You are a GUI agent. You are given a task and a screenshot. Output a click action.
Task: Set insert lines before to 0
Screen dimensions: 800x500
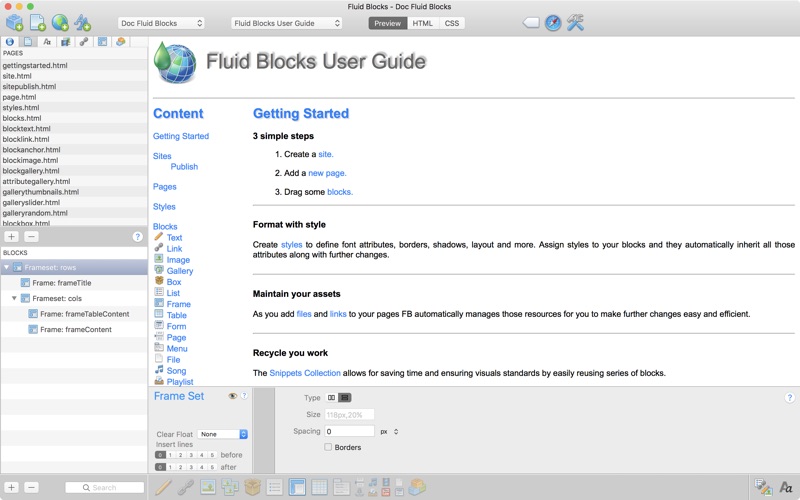click(160, 455)
